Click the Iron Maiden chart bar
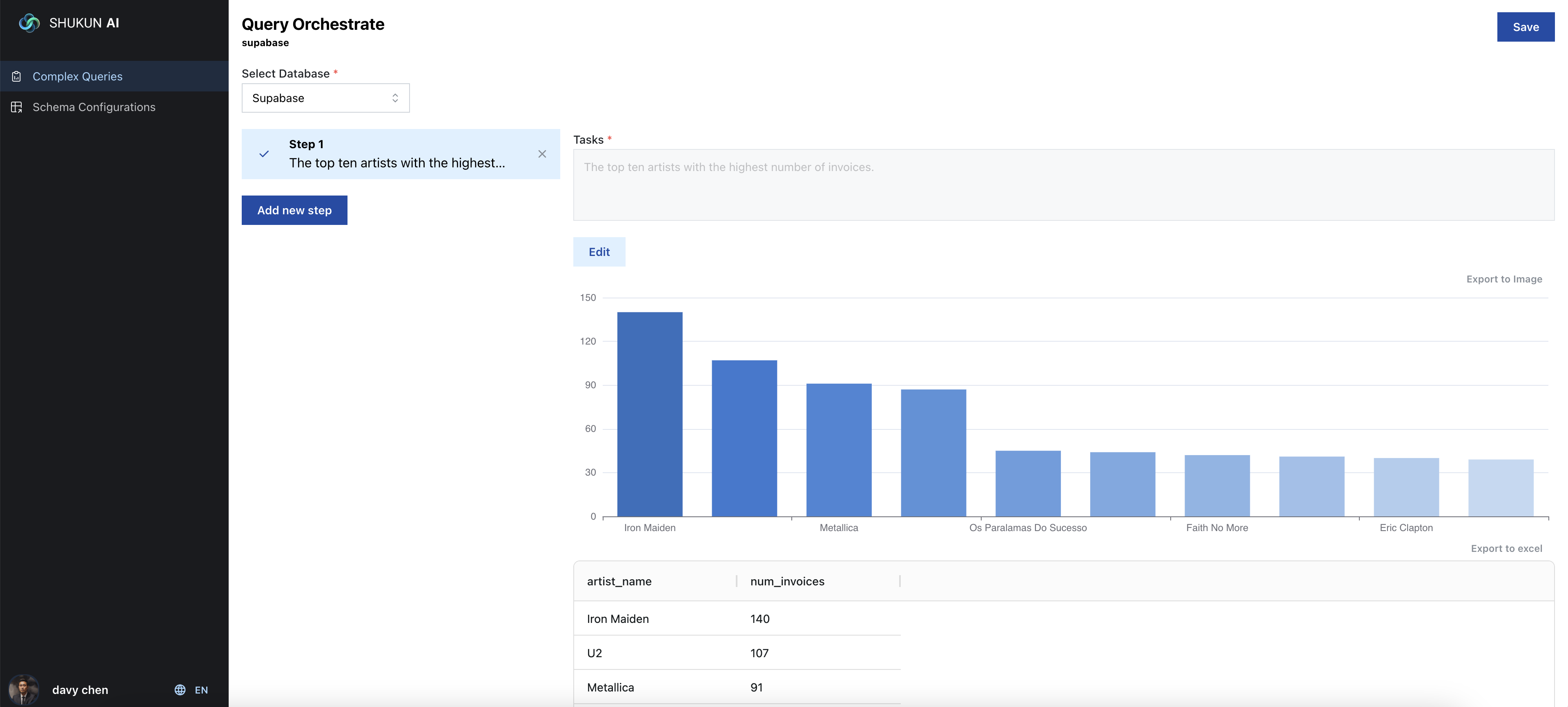The height and width of the screenshot is (707, 1568). pyautogui.click(x=650, y=414)
